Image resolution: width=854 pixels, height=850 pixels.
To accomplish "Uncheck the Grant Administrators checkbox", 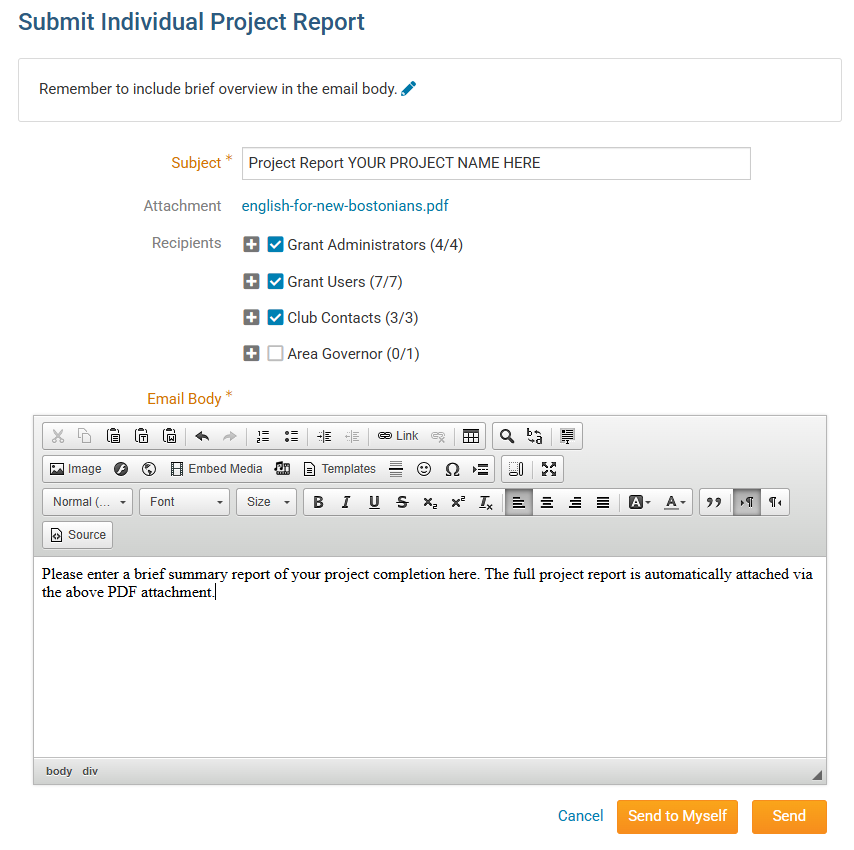I will (276, 245).
